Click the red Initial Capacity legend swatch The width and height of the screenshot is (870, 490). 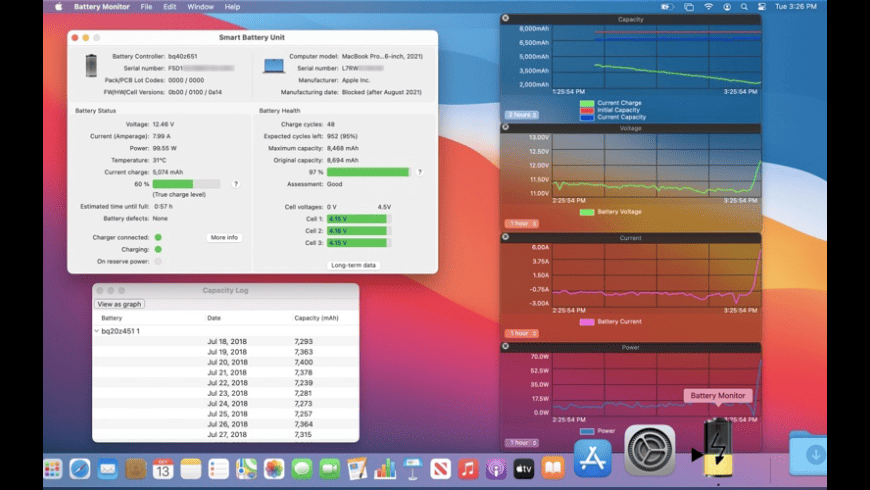coord(587,110)
